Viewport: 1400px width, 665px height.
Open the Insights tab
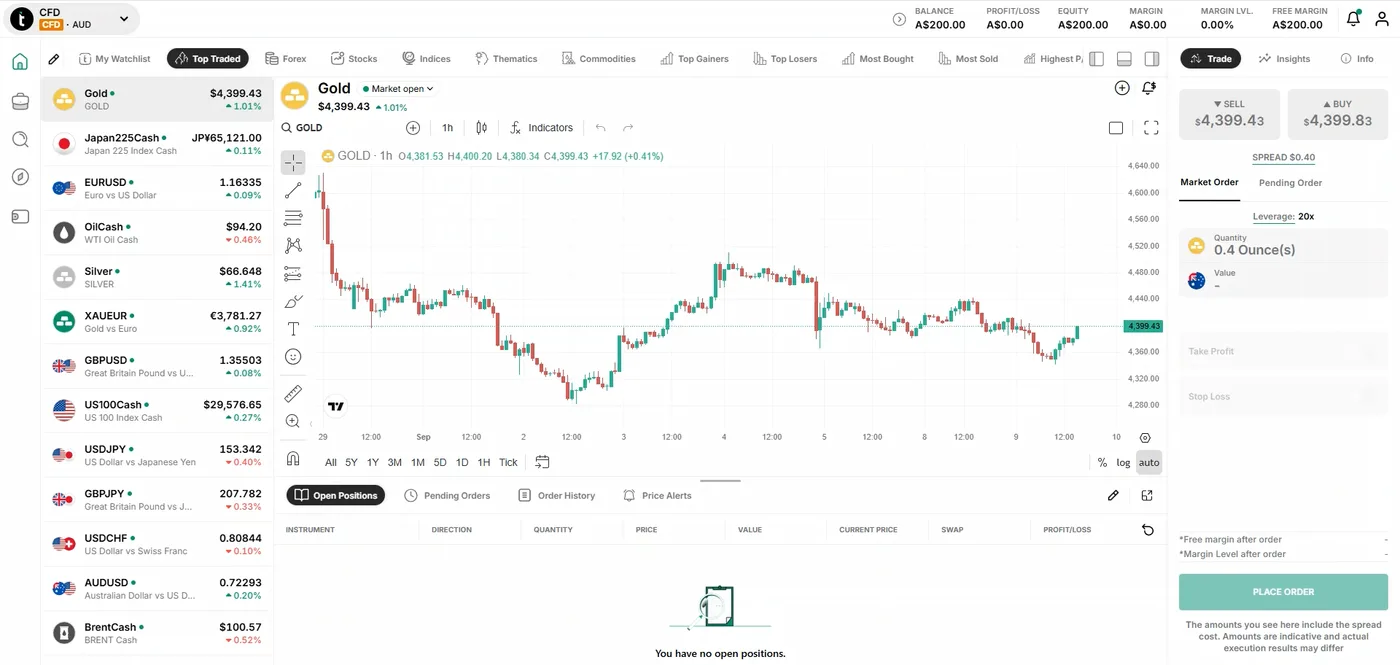click(1284, 59)
